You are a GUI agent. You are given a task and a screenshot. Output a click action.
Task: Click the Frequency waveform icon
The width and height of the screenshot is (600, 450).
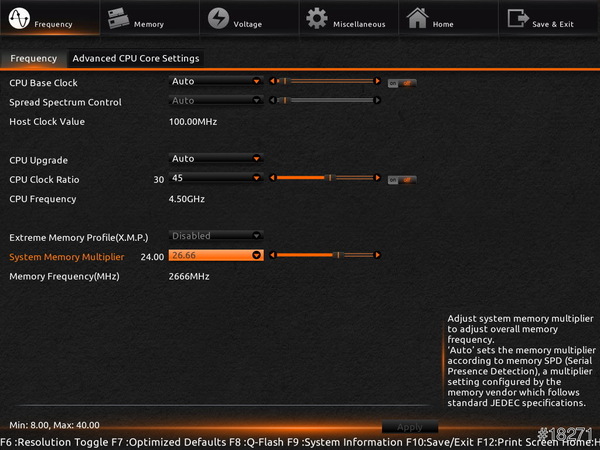[19, 18]
